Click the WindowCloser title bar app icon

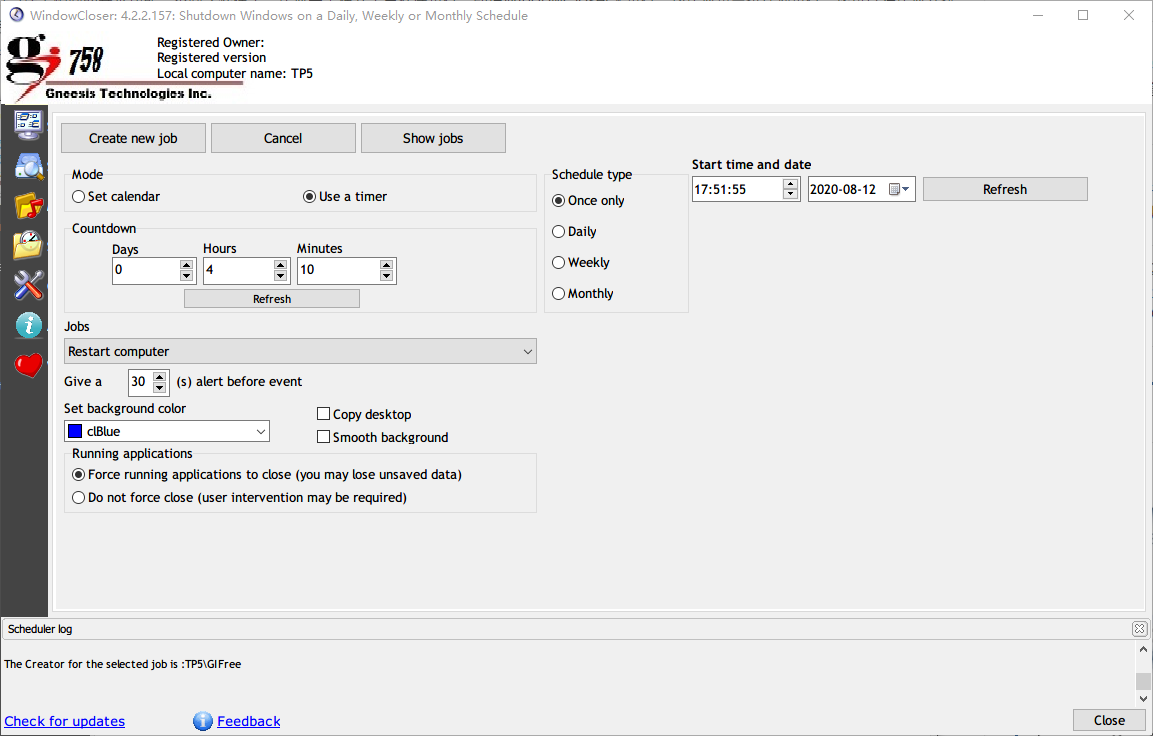pyautogui.click(x=16, y=15)
